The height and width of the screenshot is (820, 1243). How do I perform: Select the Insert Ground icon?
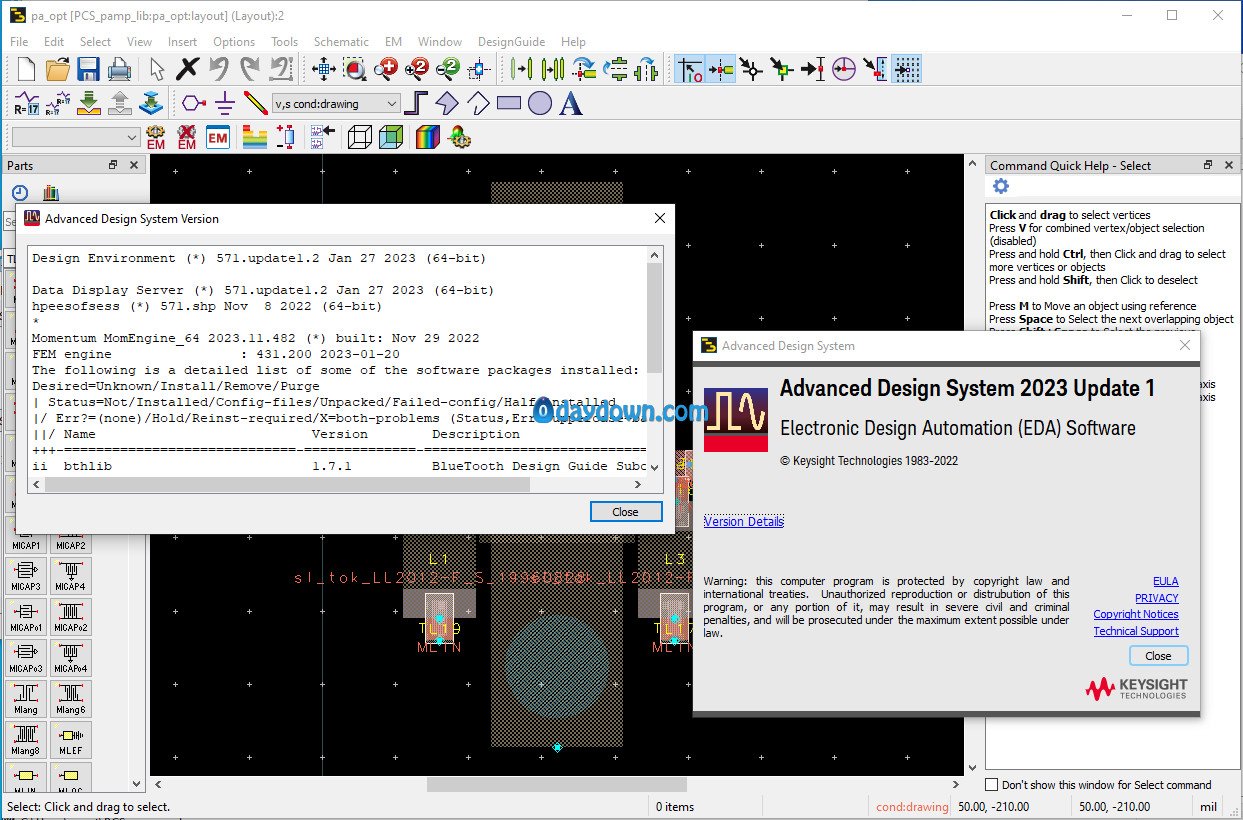pos(225,103)
